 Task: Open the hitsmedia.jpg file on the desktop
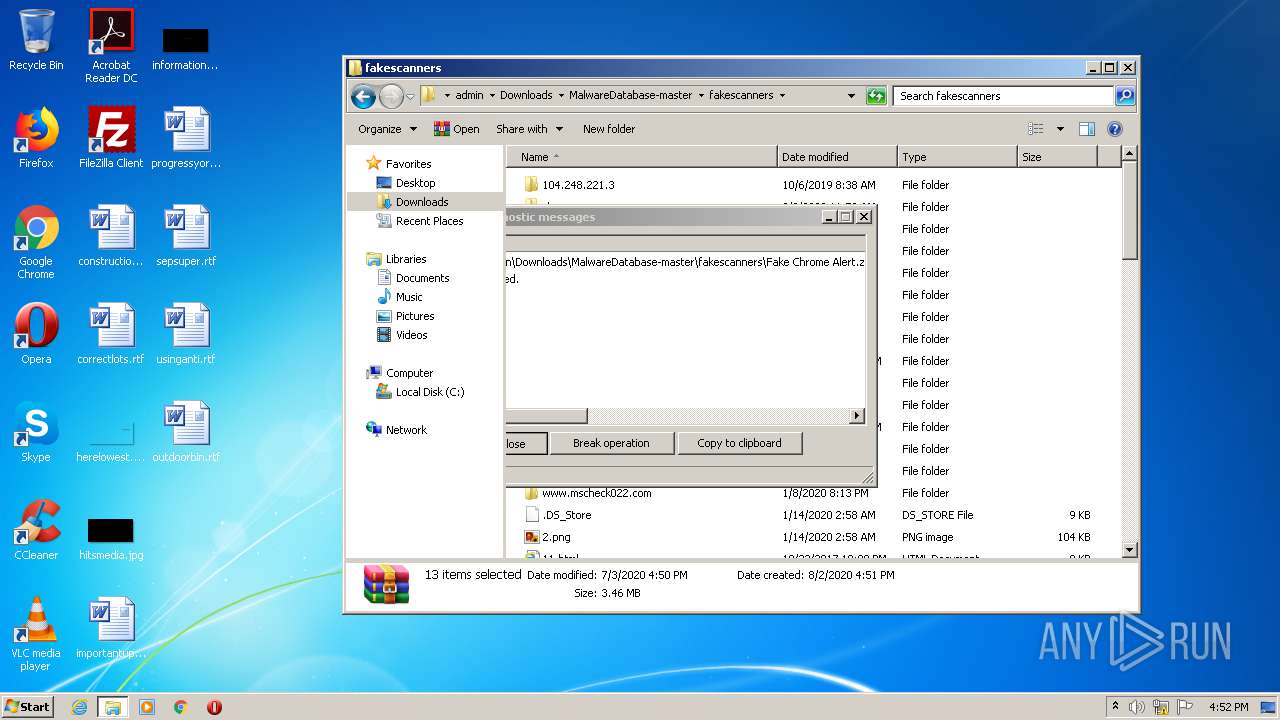click(x=111, y=538)
